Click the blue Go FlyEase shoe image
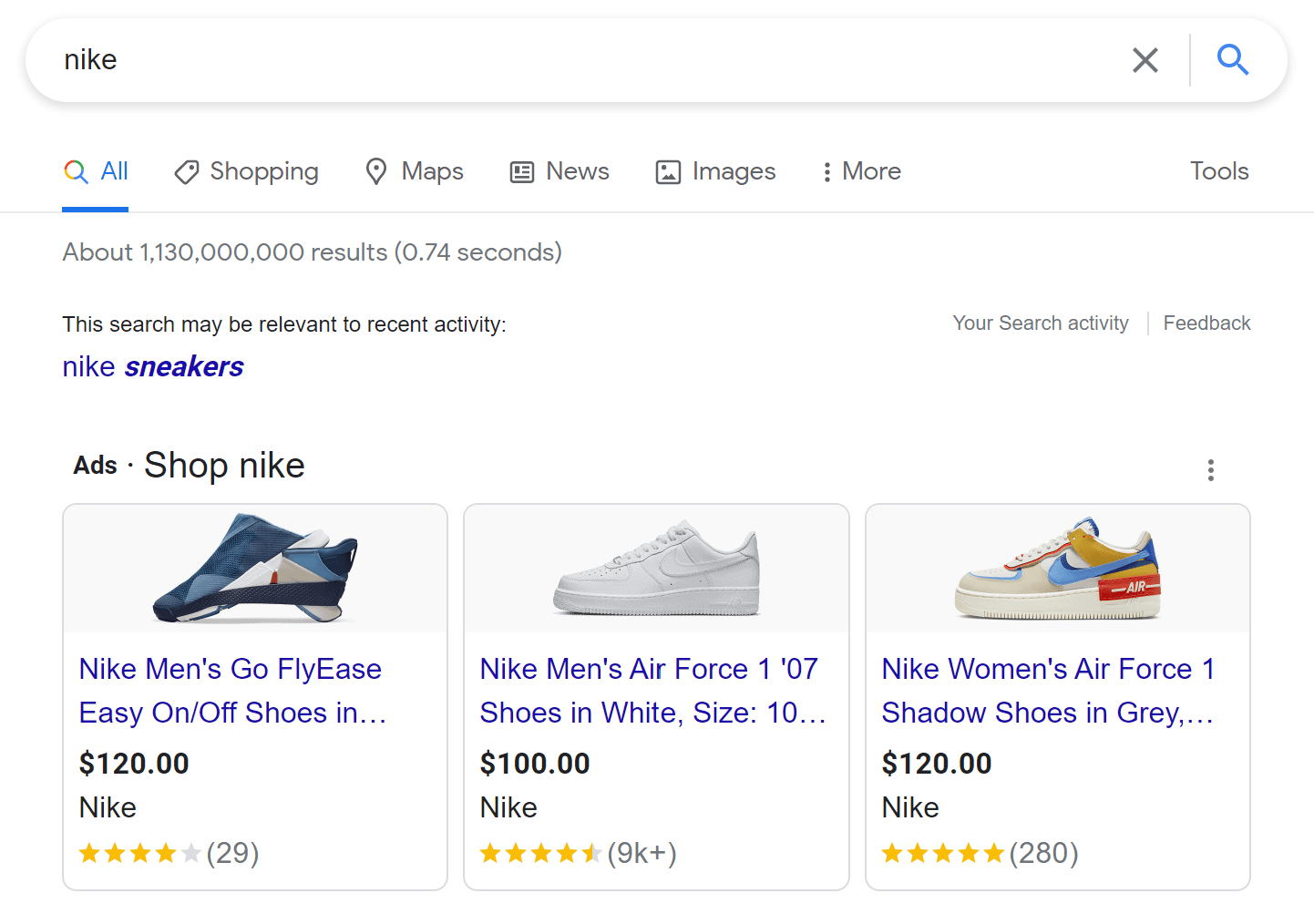The height and width of the screenshot is (924, 1314). pos(255,568)
